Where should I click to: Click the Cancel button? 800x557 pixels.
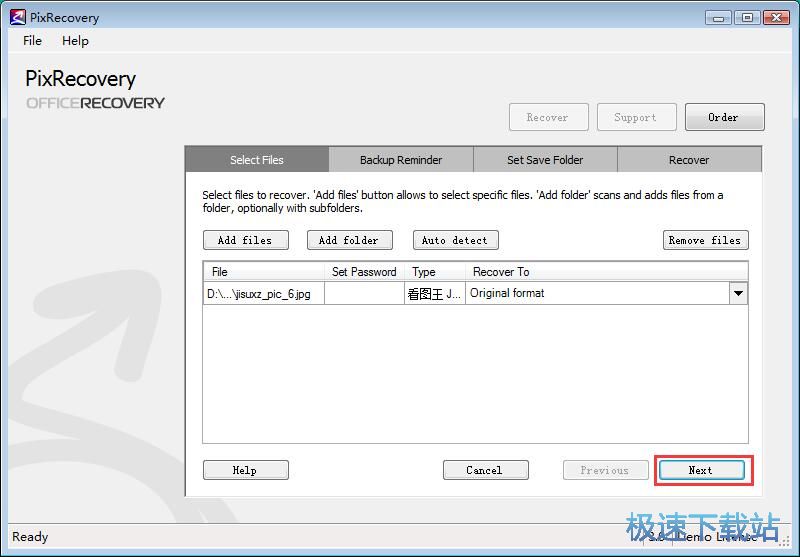(x=486, y=470)
